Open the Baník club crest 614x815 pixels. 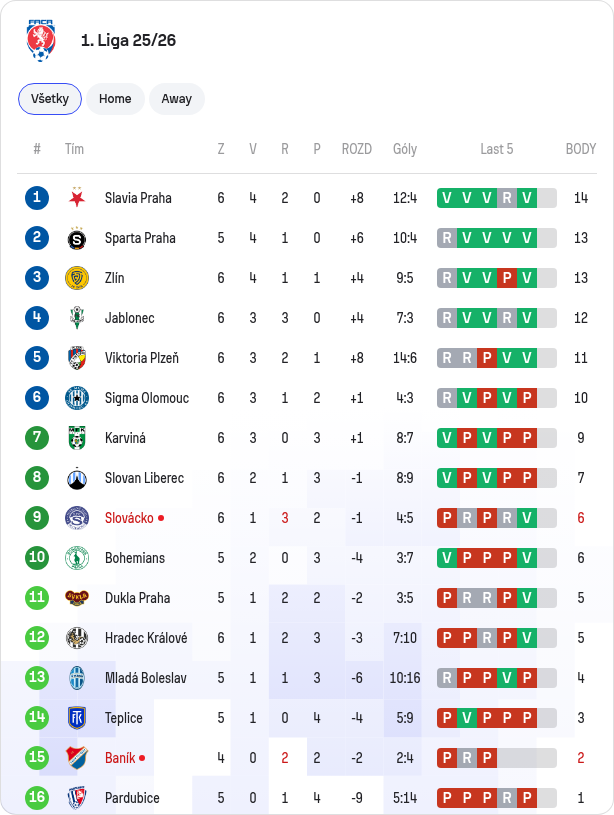point(77,758)
